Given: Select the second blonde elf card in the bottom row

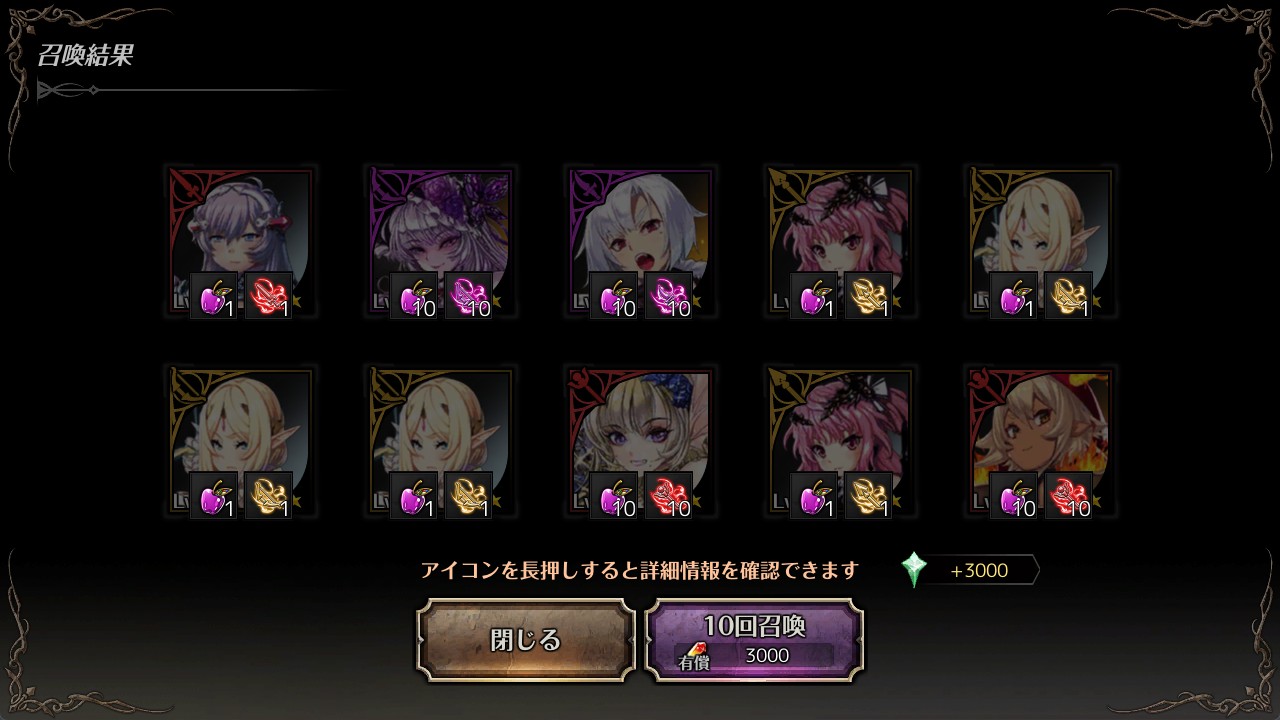Looking at the screenshot, I should [x=440, y=442].
